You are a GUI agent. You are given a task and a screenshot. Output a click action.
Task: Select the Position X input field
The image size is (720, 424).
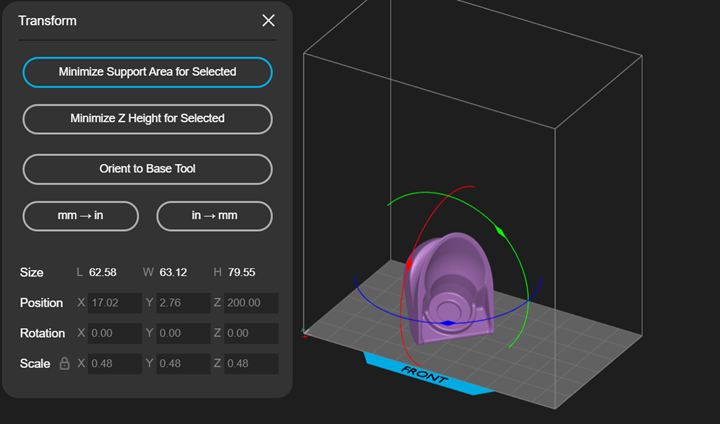(x=114, y=303)
